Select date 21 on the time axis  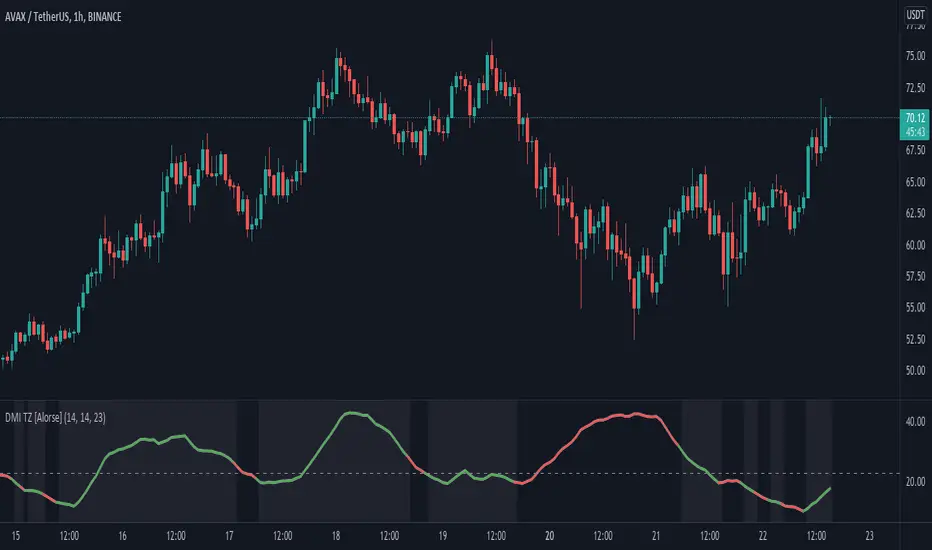(x=655, y=534)
